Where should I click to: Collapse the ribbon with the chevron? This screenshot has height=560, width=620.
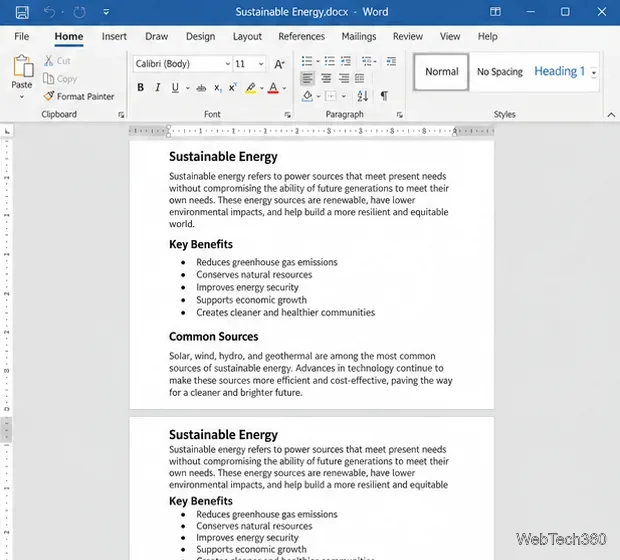(611, 115)
